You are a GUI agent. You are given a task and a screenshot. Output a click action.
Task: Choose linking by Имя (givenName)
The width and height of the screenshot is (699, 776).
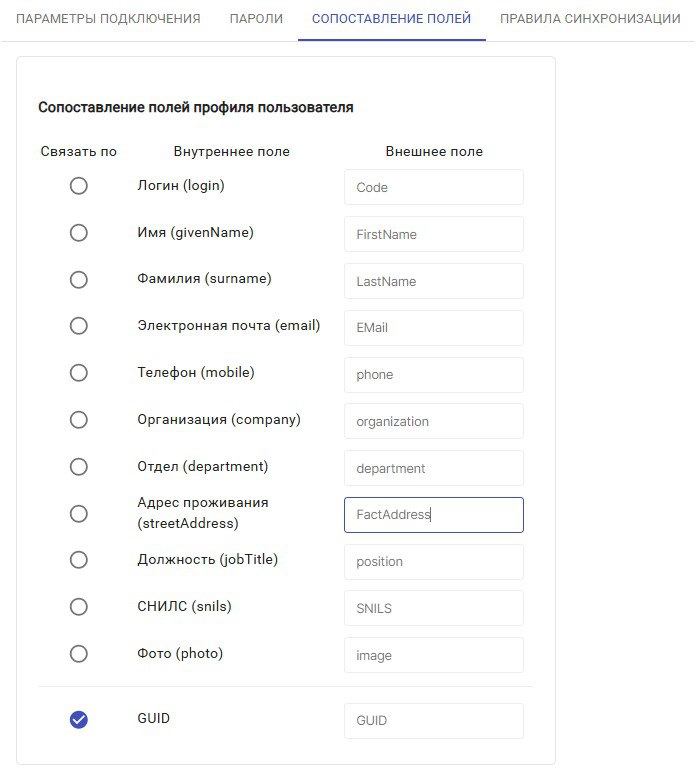79,233
